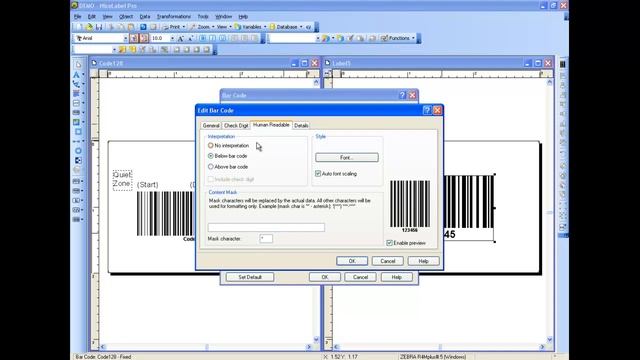Select the Text tool (letter A)
Viewport: 640px width, 360px height.
[76, 75]
